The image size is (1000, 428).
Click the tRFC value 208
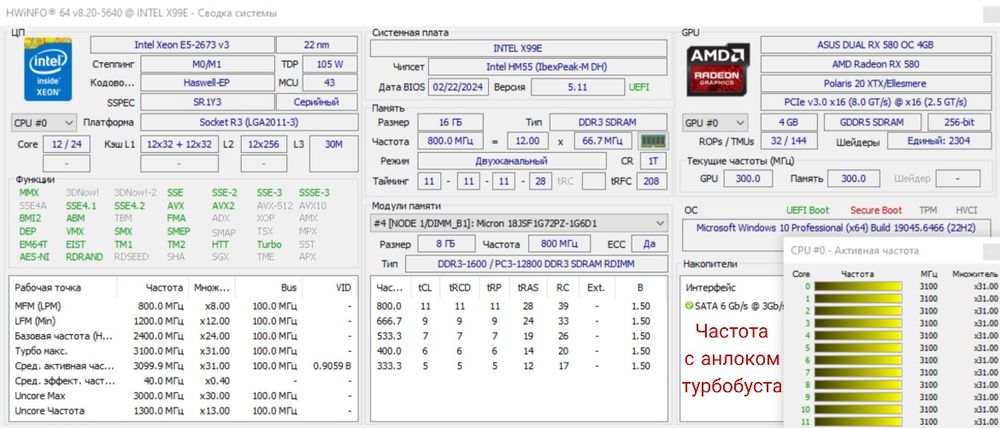653,181
